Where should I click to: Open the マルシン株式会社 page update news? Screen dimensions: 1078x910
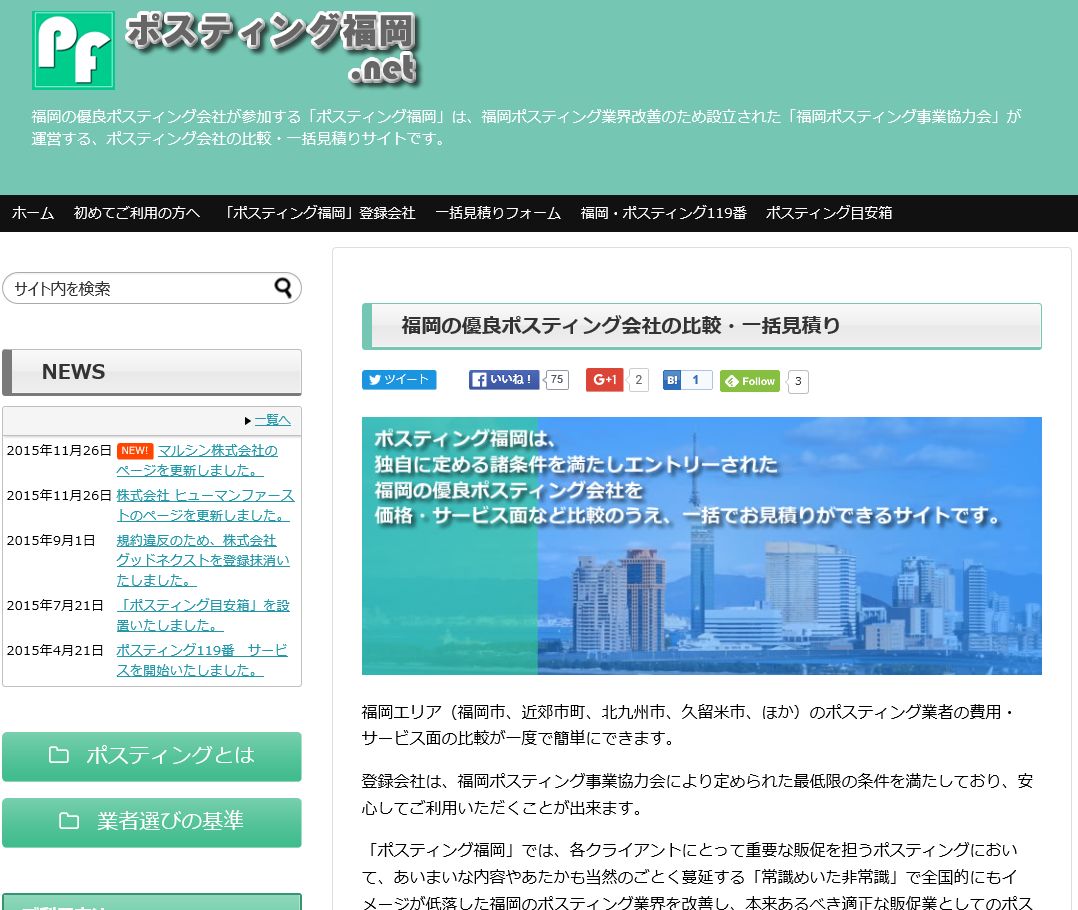[197, 460]
